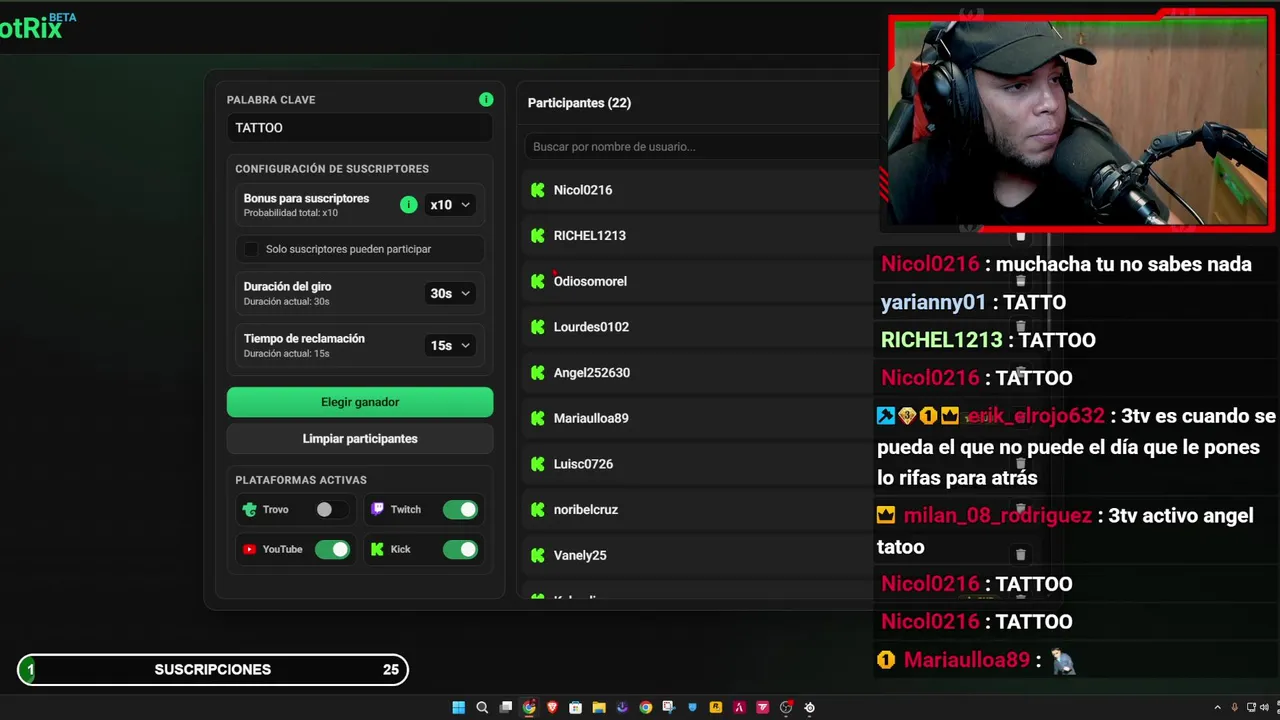Open the Windows Start menu
Screen dimensions: 1280x720
(x=458, y=707)
